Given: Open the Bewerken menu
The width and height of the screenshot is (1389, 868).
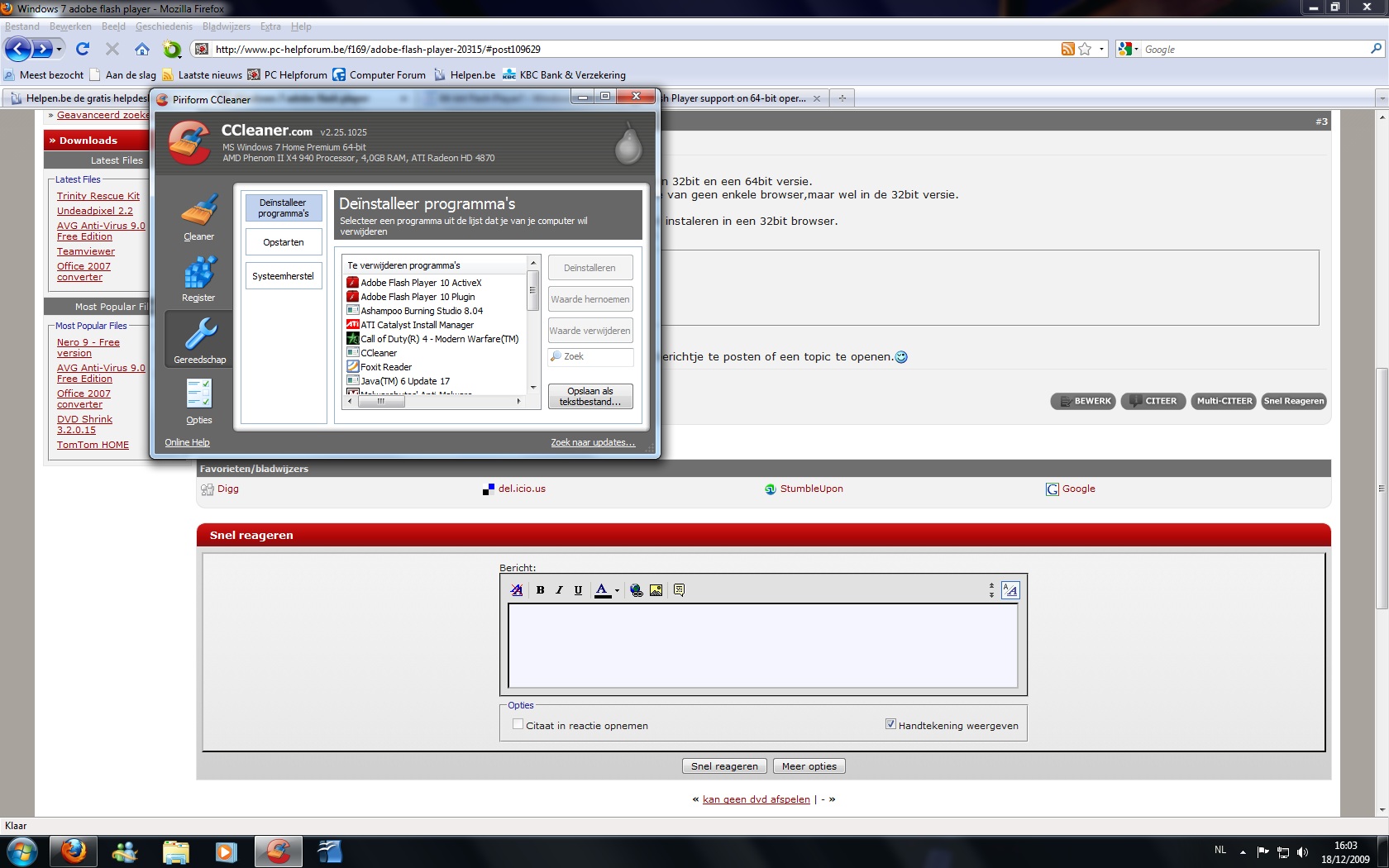Looking at the screenshot, I should pos(70,26).
